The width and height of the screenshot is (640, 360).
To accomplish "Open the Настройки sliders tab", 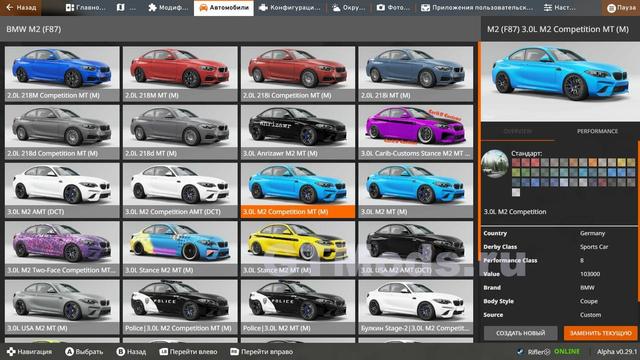I will pyautogui.click(x=560, y=8).
